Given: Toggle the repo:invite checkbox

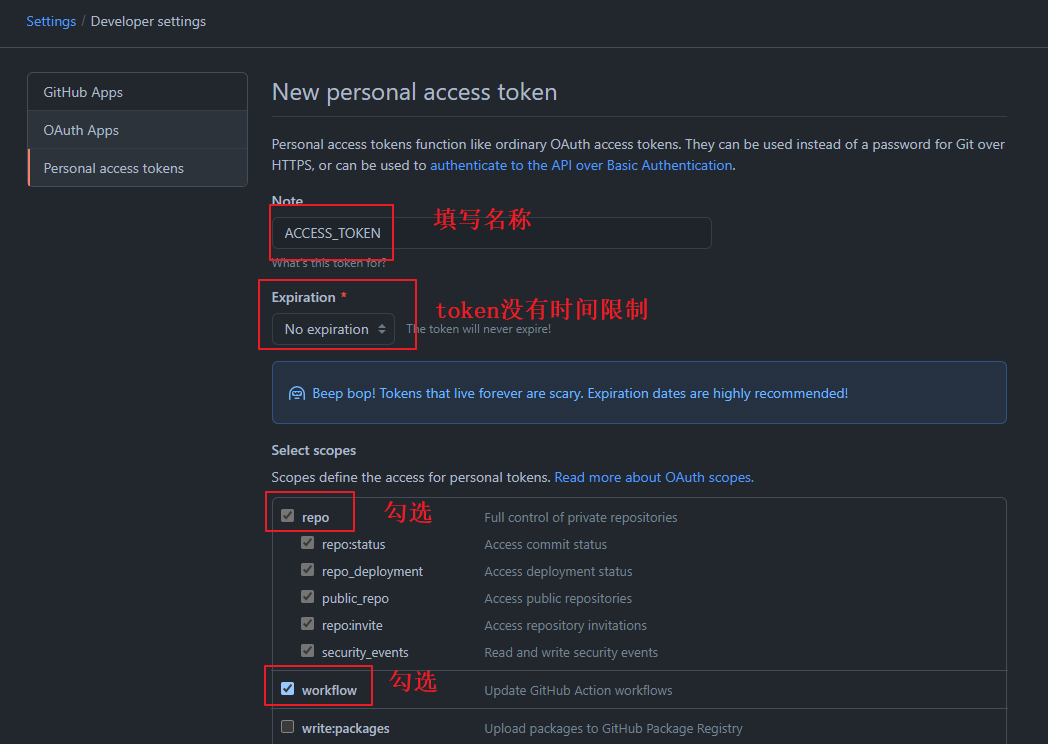Looking at the screenshot, I should click(x=308, y=624).
